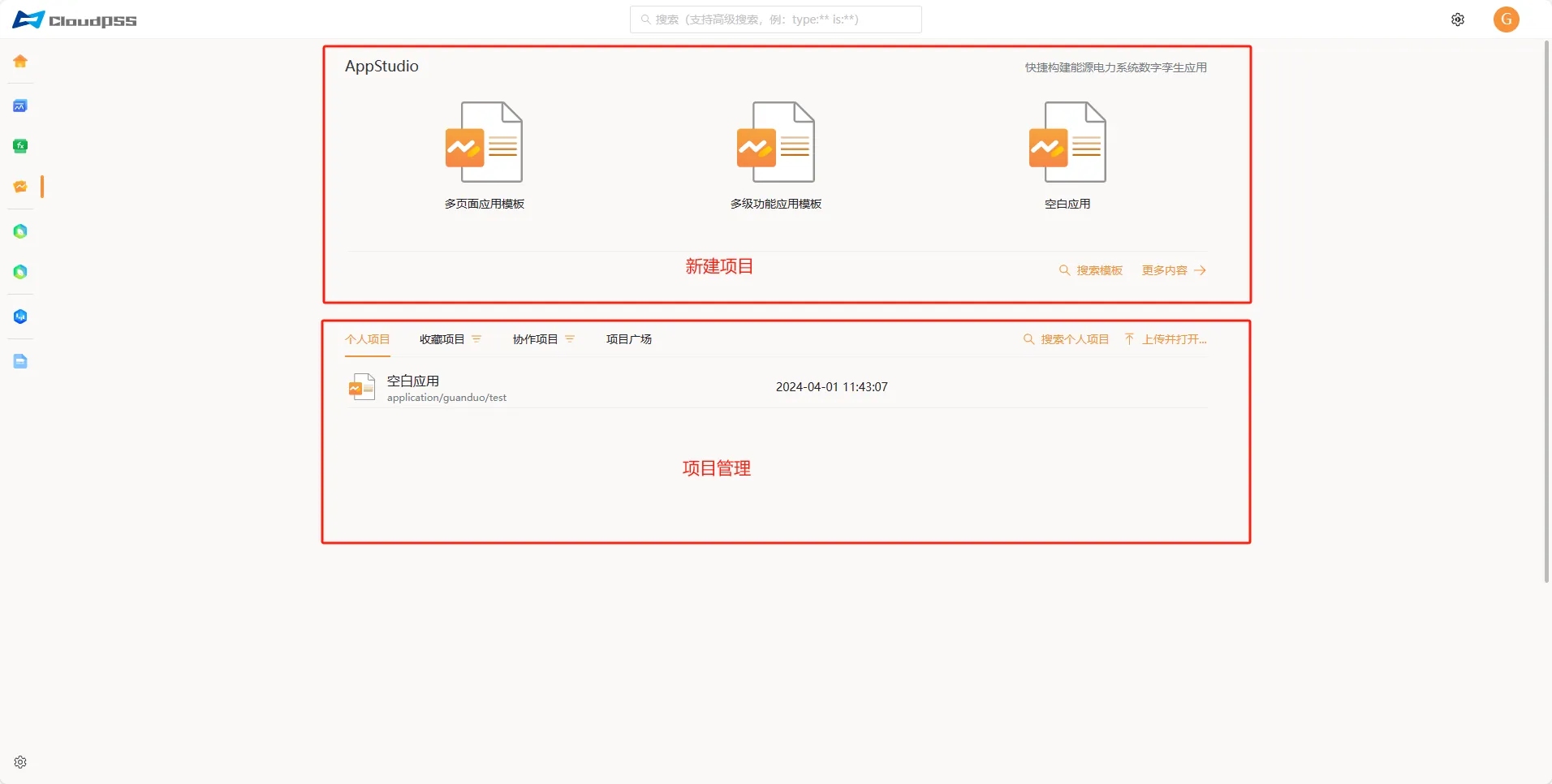Image resolution: width=1552 pixels, height=784 pixels.
Task: Click the 搜索模板 search link
Action: [x=1091, y=270]
